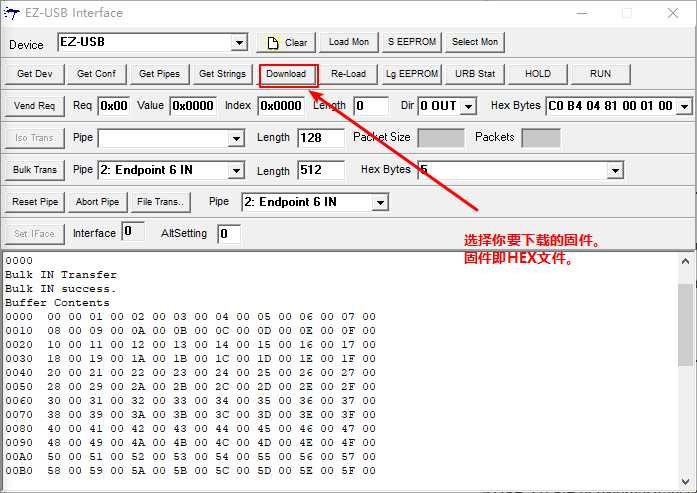Focus the vendor request Length field
This screenshot has width=697, height=493.
click(x=371, y=106)
